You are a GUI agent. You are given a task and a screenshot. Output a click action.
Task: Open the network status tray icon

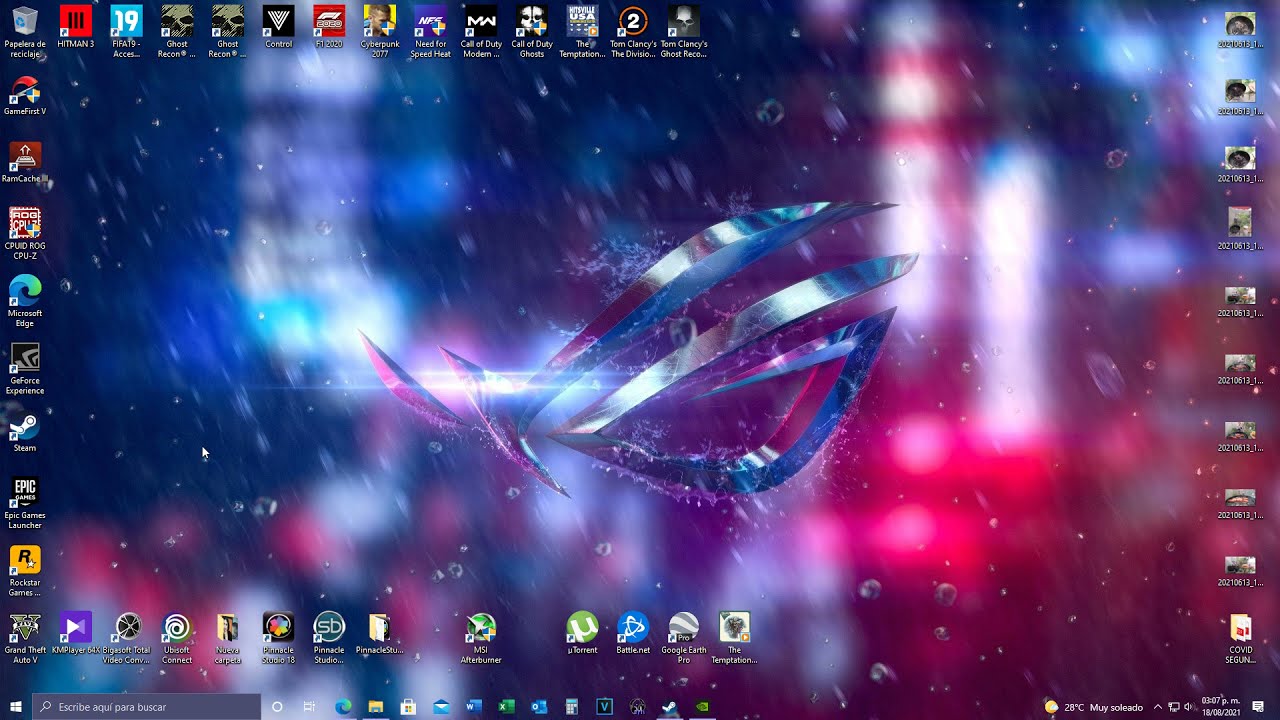click(x=1174, y=707)
